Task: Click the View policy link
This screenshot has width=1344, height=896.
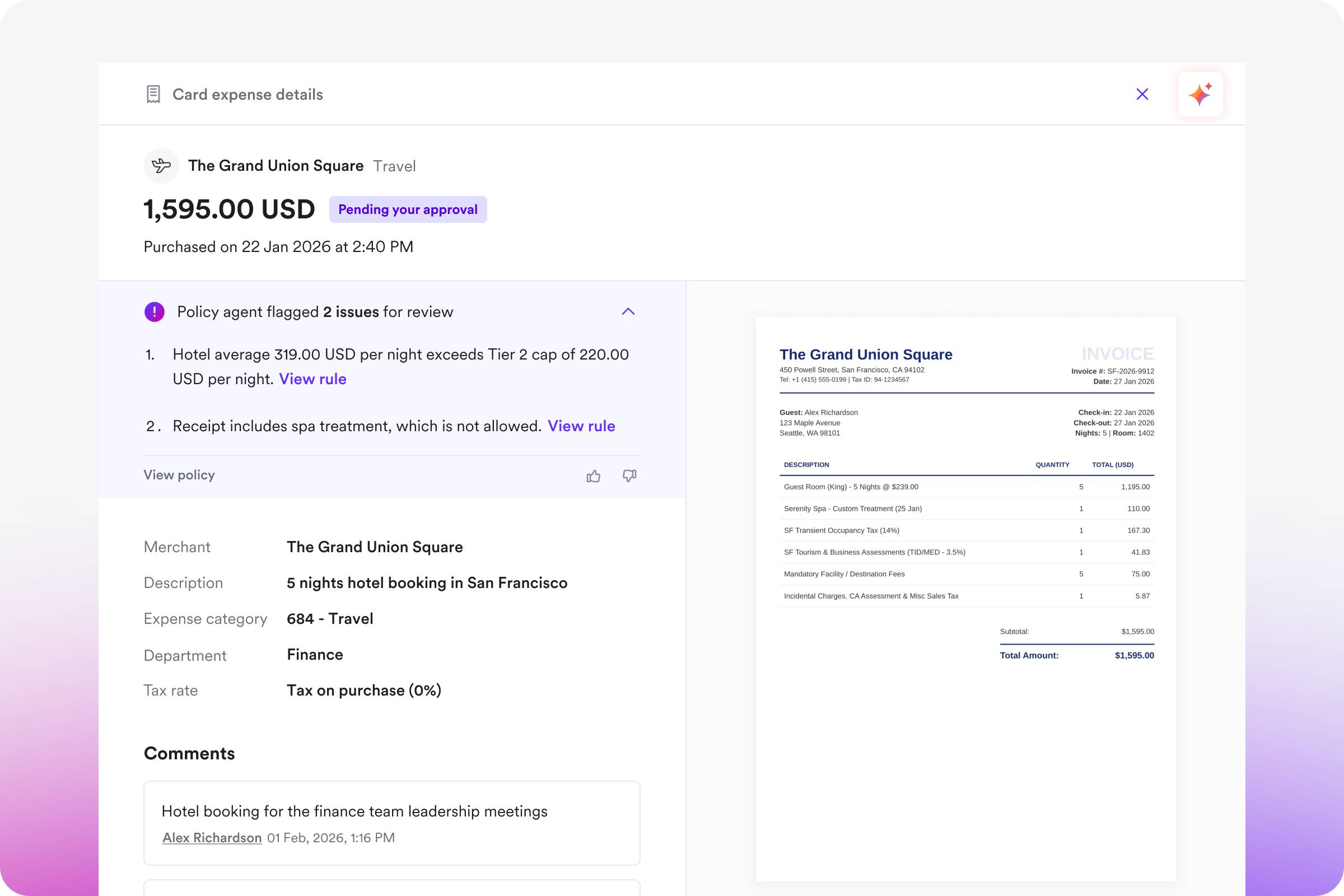Action: (179, 475)
